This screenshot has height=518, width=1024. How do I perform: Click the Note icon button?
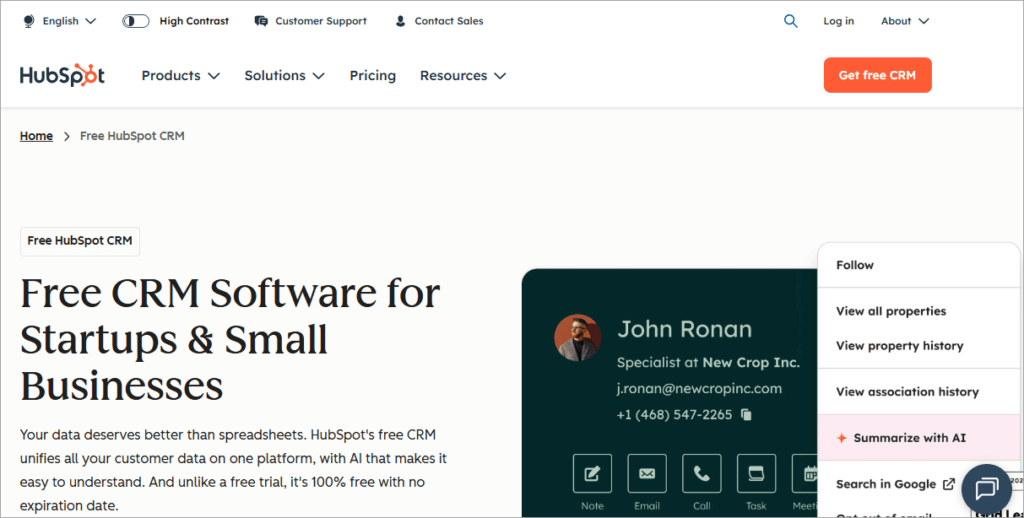tap(592, 474)
